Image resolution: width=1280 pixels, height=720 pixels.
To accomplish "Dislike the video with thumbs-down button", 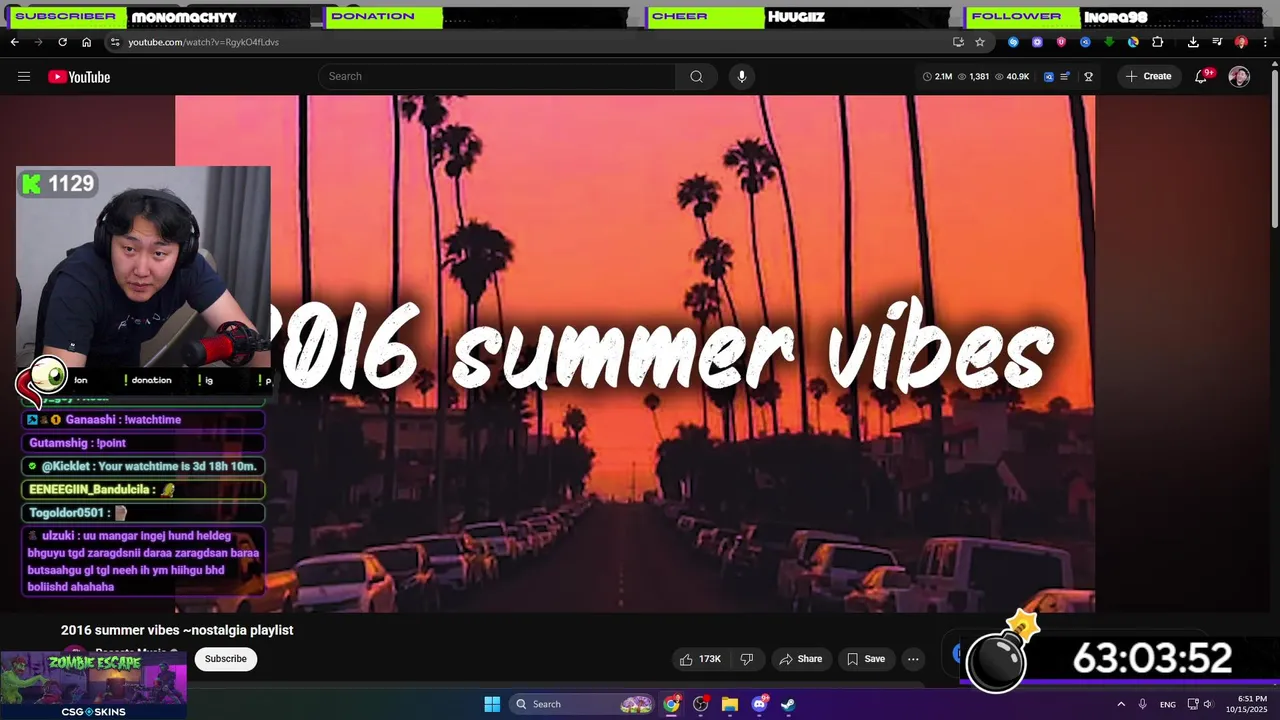I will (746, 659).
